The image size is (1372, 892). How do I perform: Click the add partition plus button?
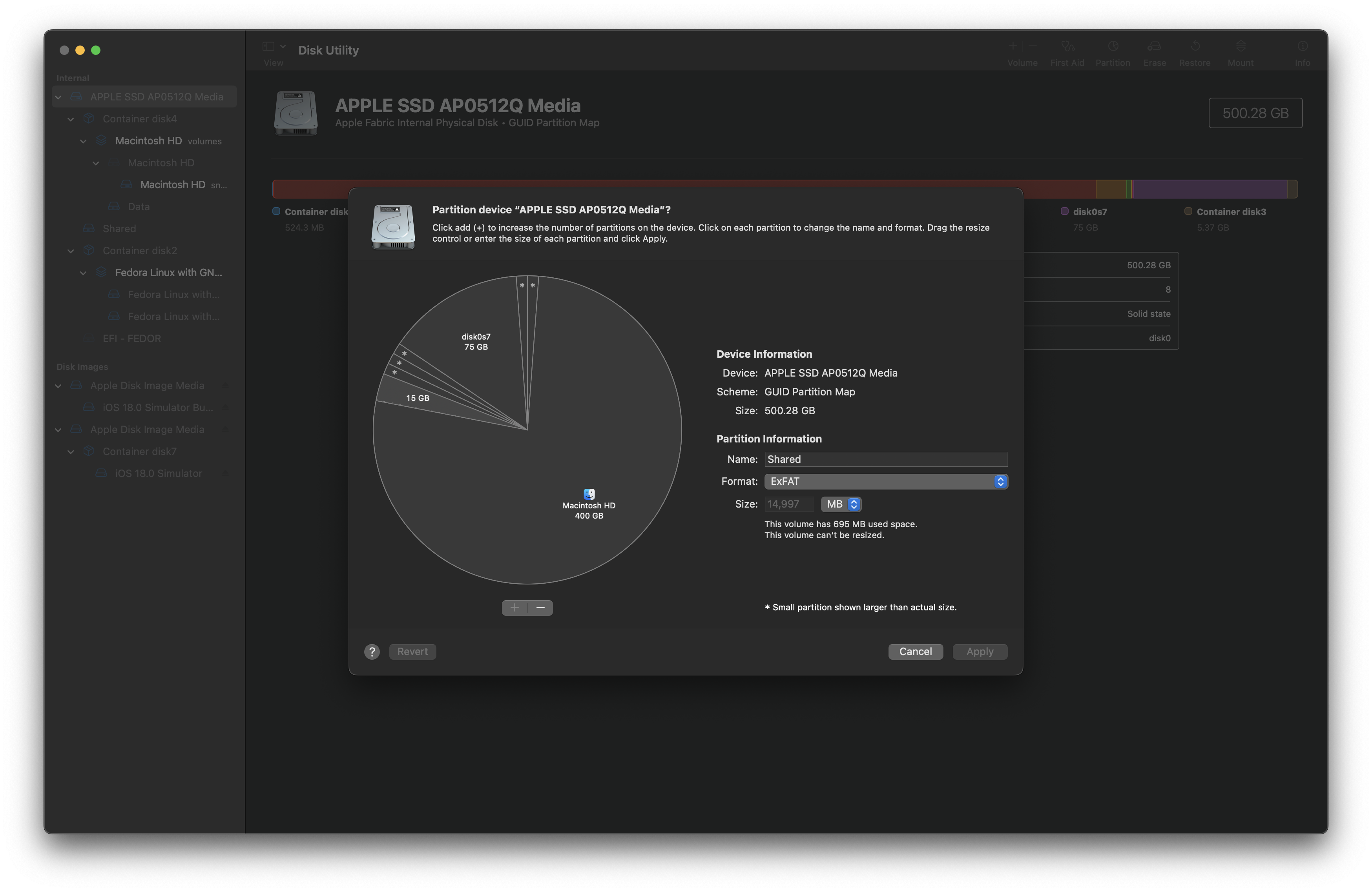pyautogui.click(x=514, y=607)
